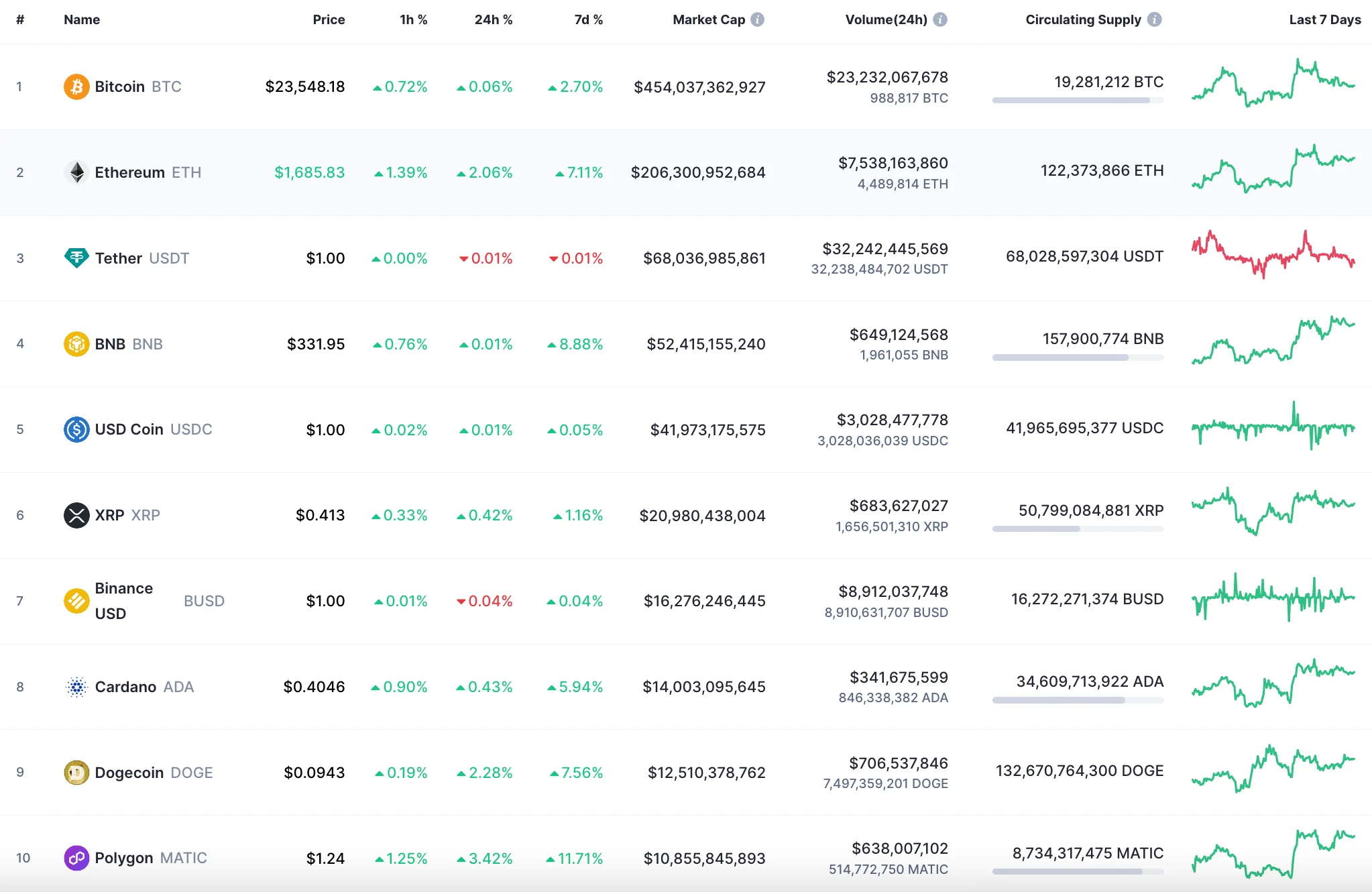This screenshot has width=1372, height=892.
Task: Click the Tether USDT logo icon
Action: point(77,258)
